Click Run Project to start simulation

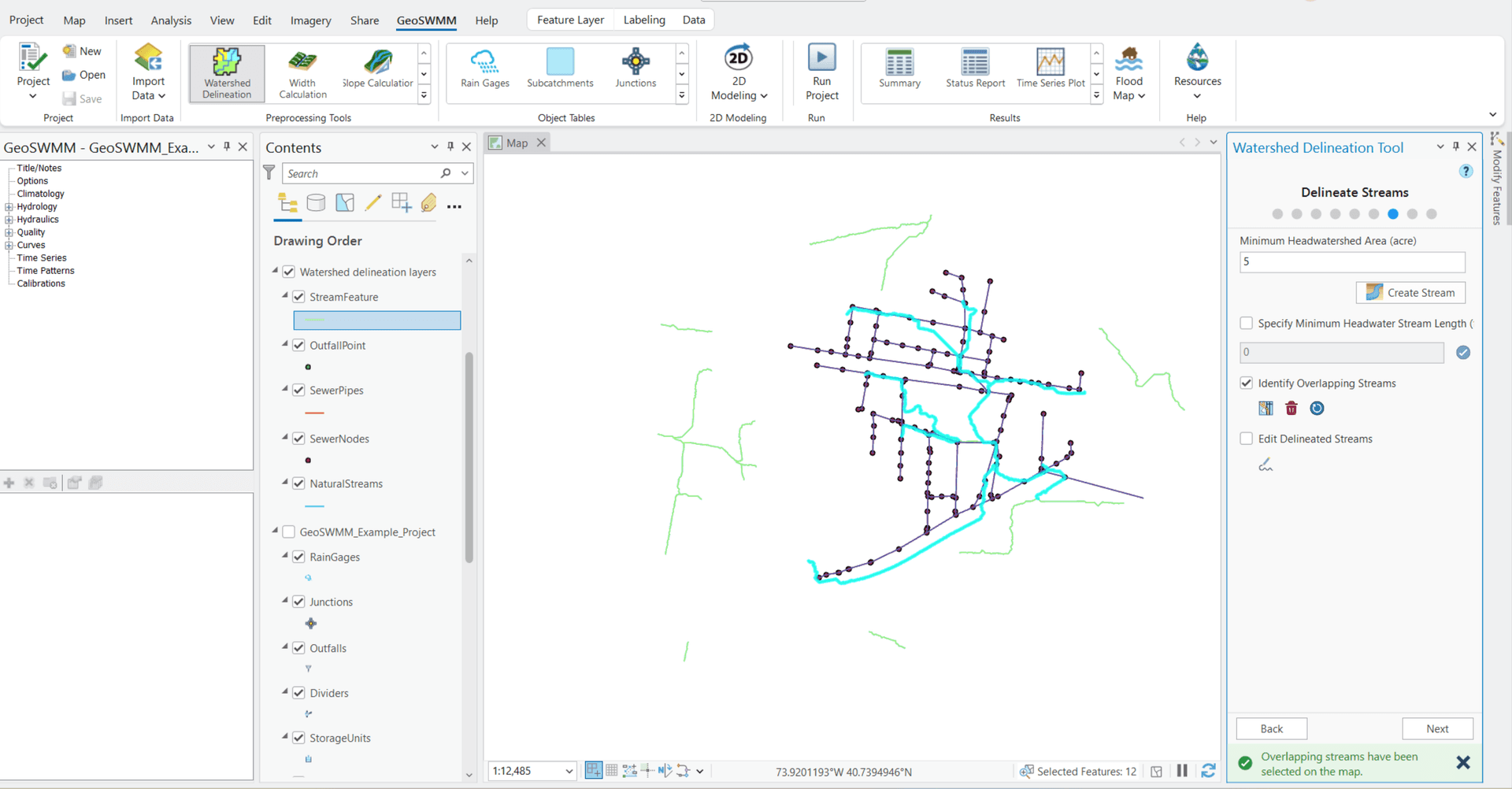[x=821, y=72]
